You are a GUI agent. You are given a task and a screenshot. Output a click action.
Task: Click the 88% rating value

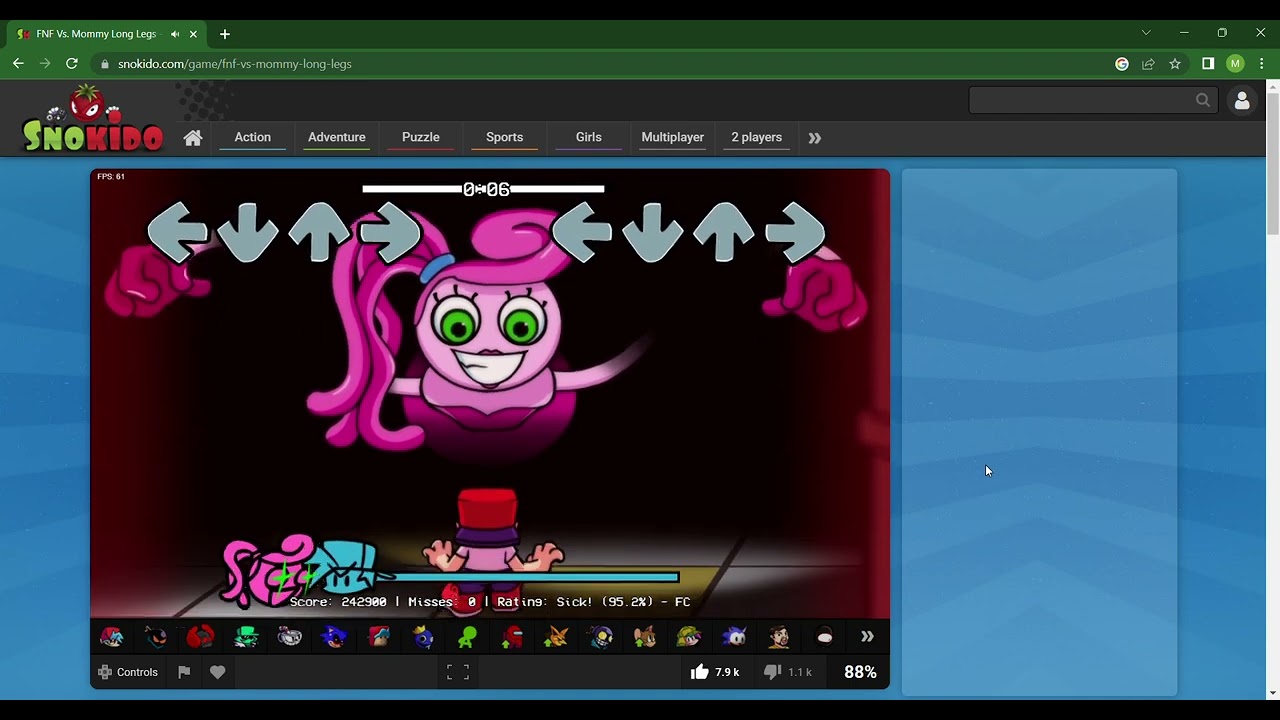[x=860, y=672]
